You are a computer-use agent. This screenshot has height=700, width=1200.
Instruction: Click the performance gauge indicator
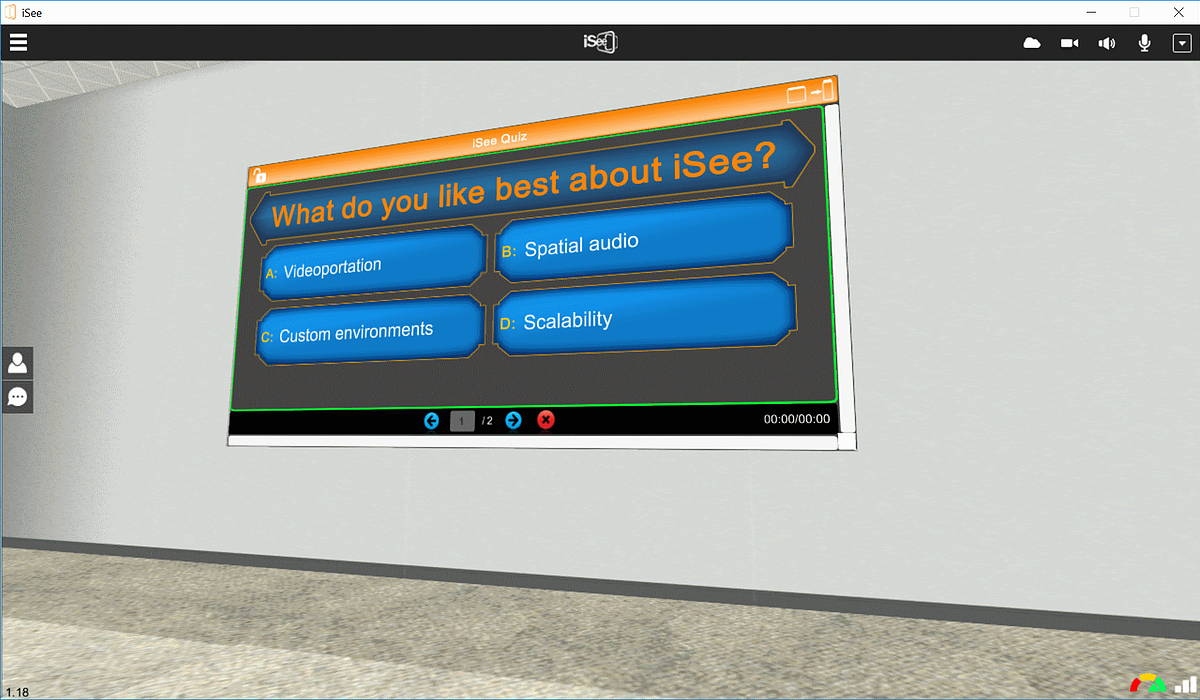click(x=1147, y=683)
